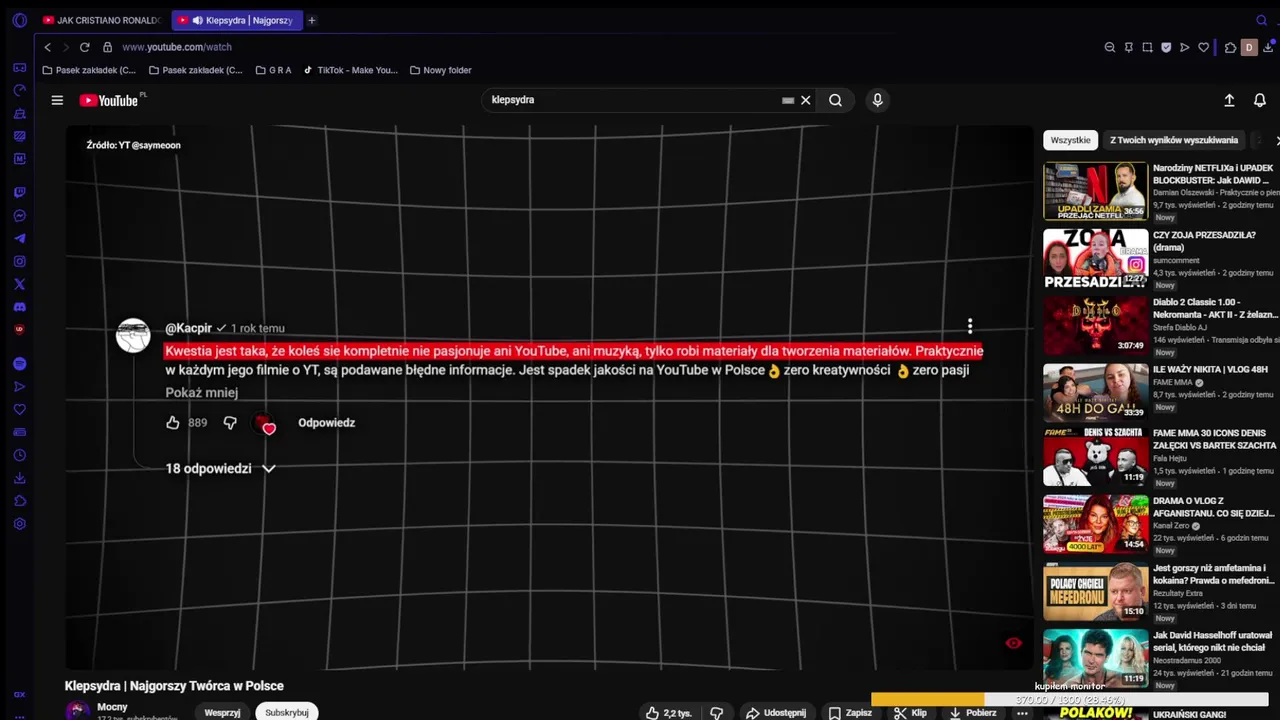Open the on-screen keyboard icon in search
Viewport: 1280px width, 720px height.
(x=788, y=100)
